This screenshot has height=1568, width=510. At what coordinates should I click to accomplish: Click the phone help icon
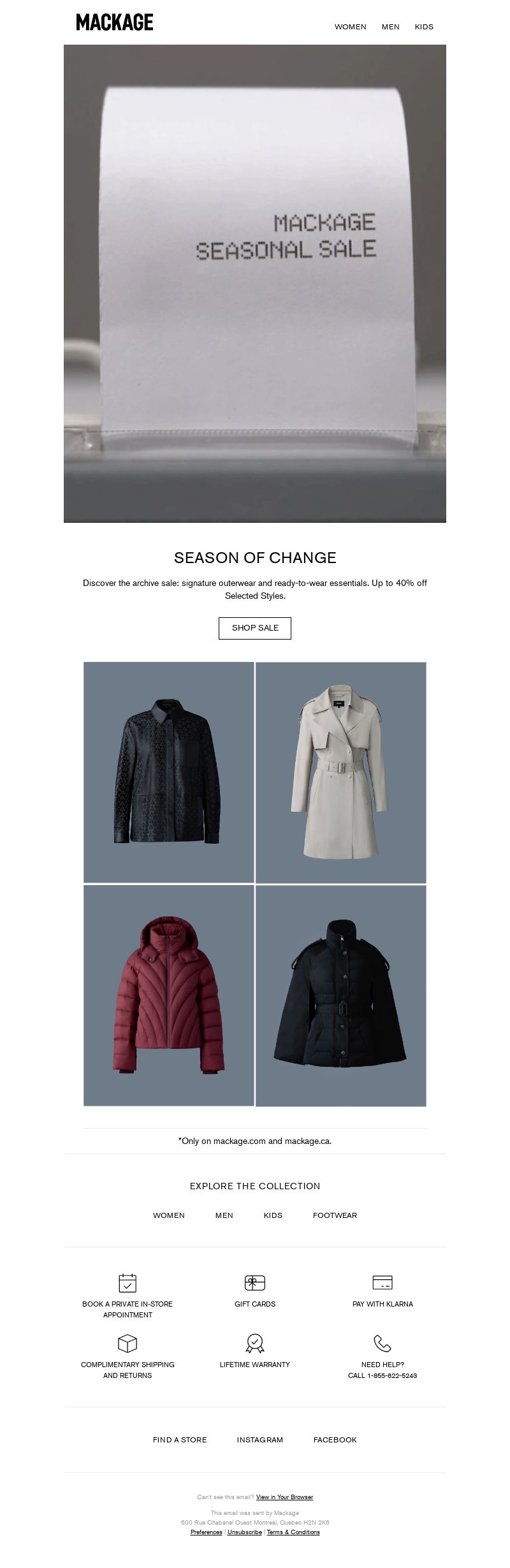pos(382,1344)
